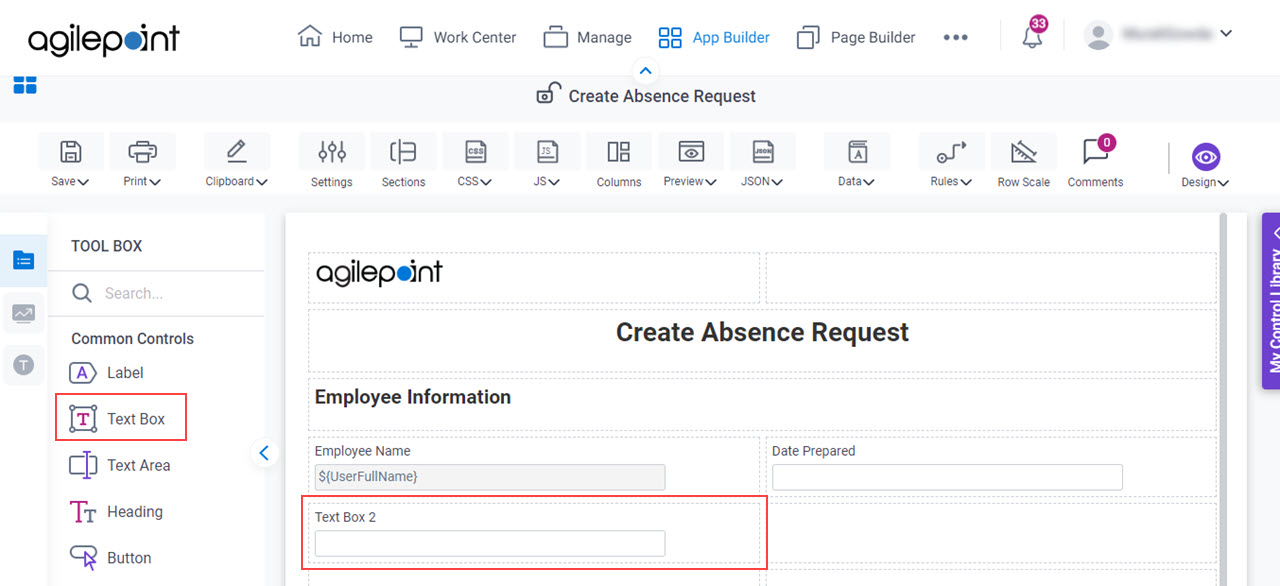Open the Preview toolbar menu
Image resolution: width=1280 pixels, height=586 pixels.
coord(691,162)
